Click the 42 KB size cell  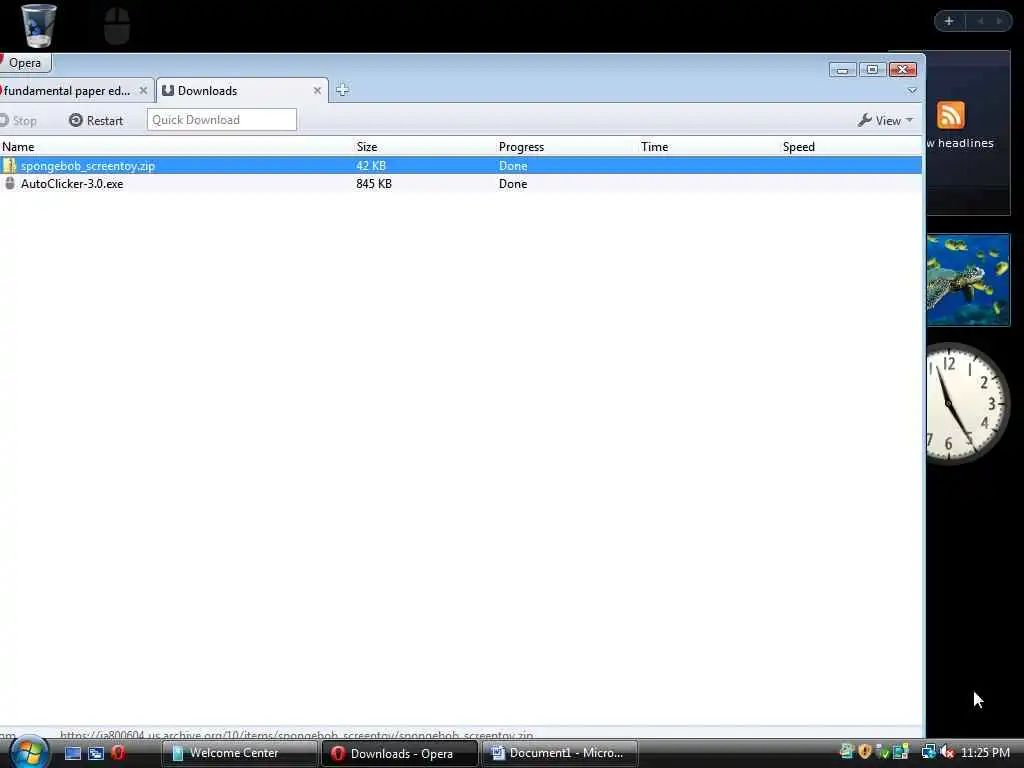click(x=371, y=166)
